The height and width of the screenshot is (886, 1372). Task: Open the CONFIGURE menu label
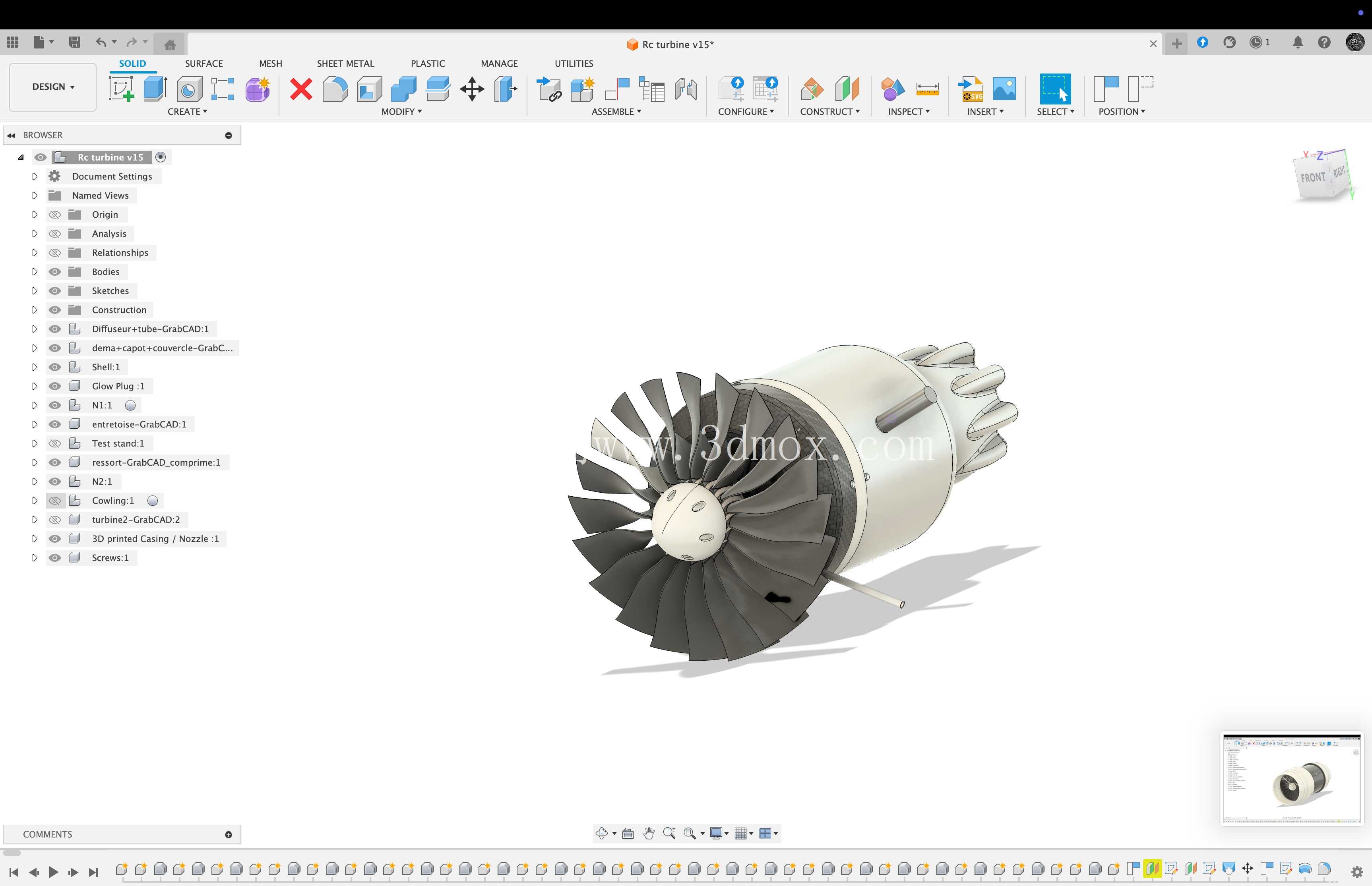point(746,112)
